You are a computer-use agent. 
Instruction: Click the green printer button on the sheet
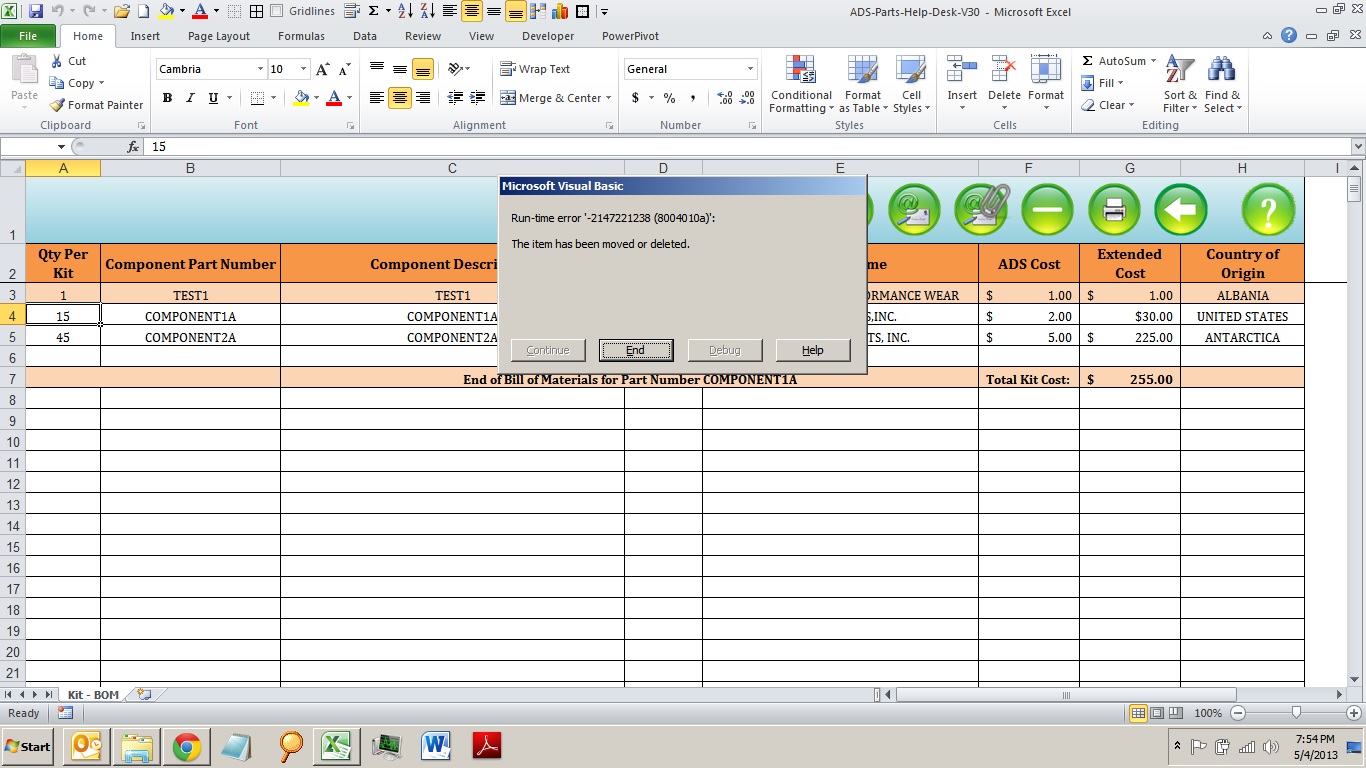coord(1114,209)
